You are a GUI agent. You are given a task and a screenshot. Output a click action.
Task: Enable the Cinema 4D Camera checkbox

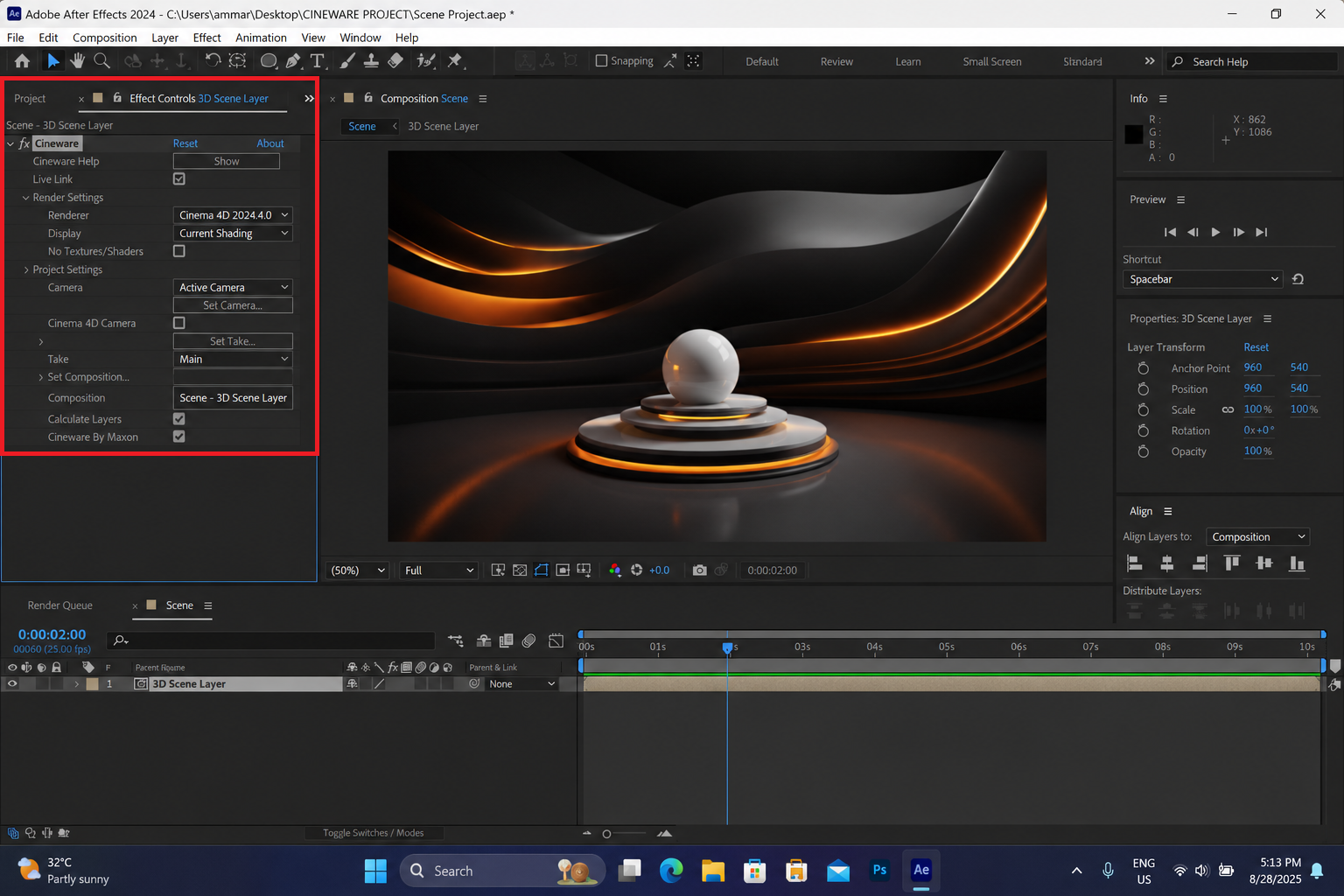coord(179,323)
